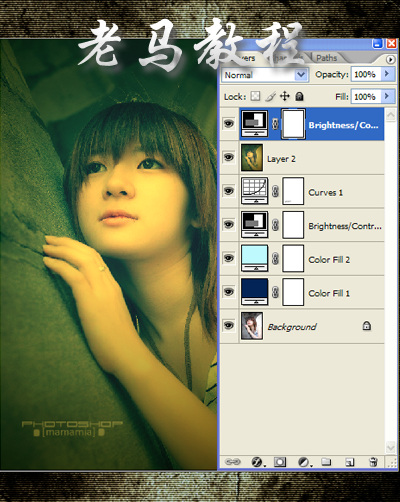Click the link layers icon

click(233, 462)
